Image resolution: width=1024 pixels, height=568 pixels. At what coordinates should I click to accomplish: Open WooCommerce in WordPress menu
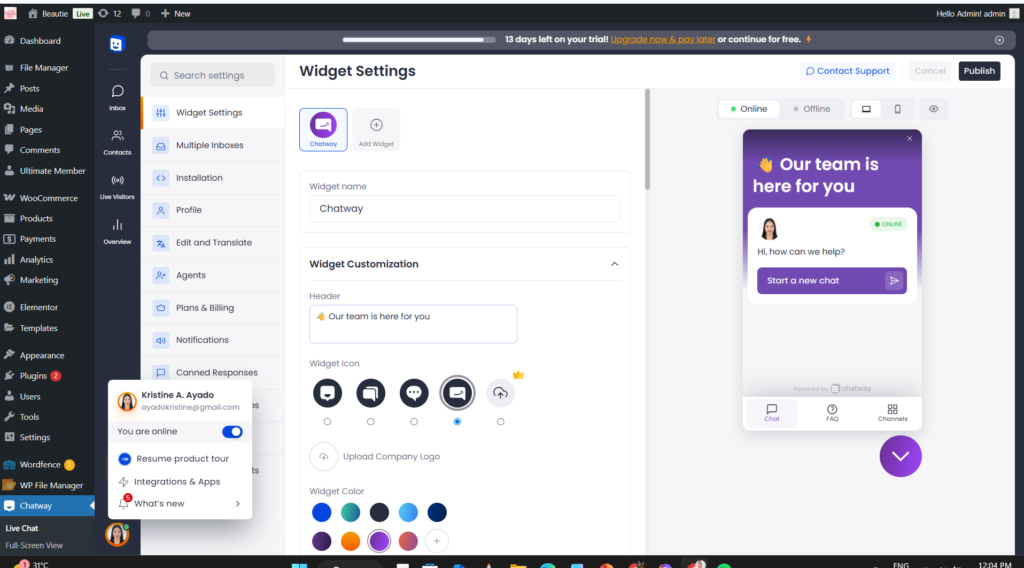tap(49, 198)
